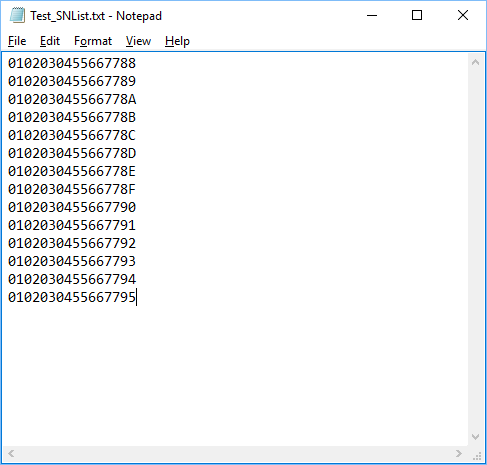Open the Edit menu
487x465 pixels.
click(50, 41)
